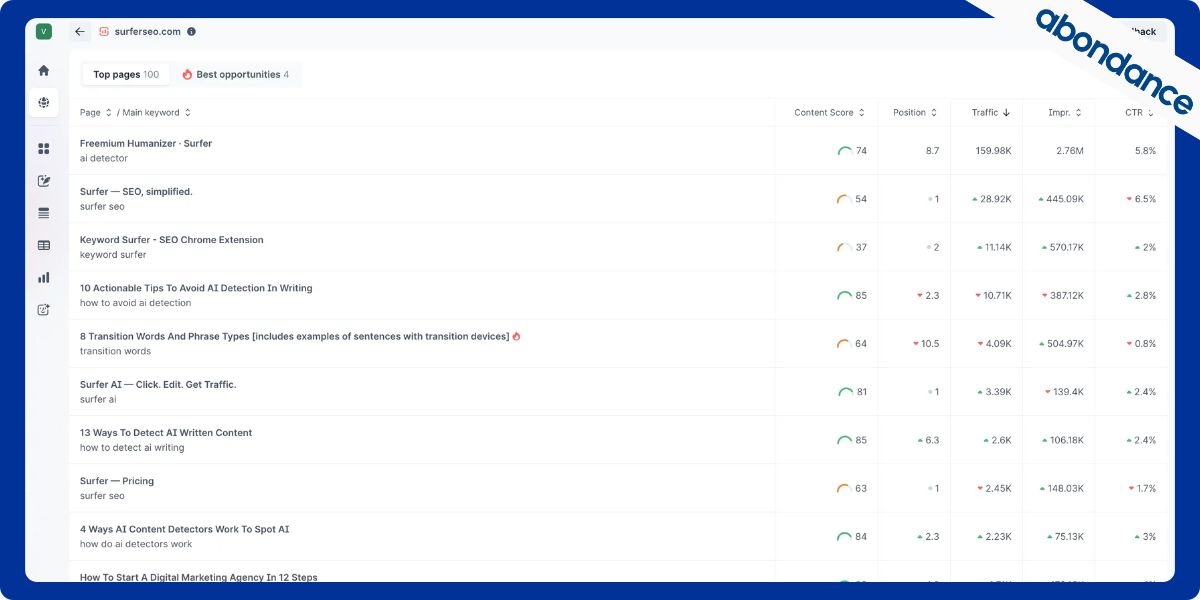The width and height of the screenshot is (1200, 600).
Task: Open Freemium Humanizer · Surfer page
Action: click(146, 143)
